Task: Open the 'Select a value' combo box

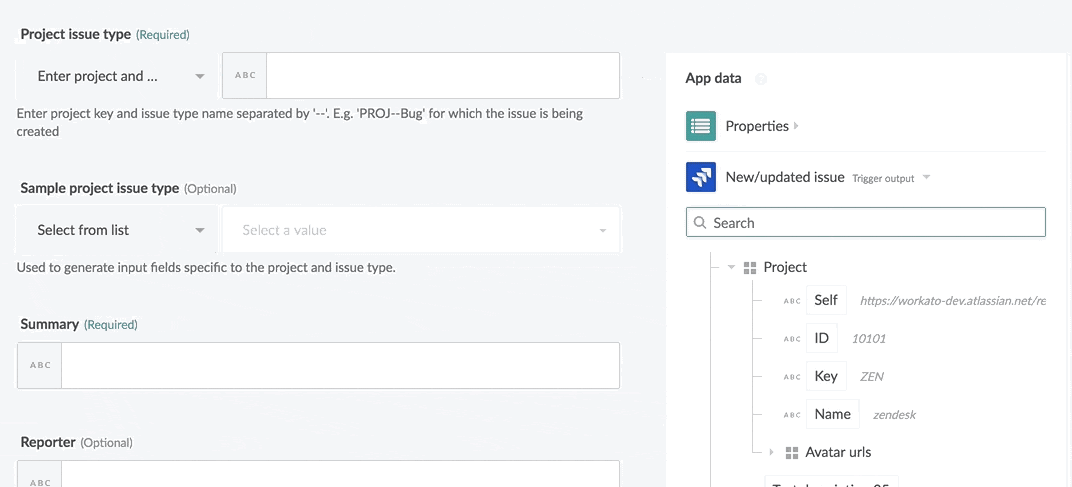Action: (x=421, y=230)
